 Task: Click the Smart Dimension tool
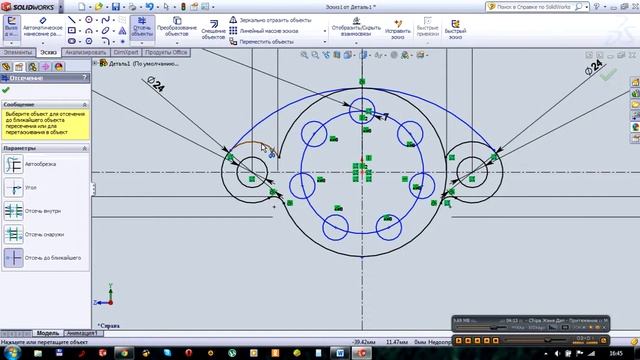coord(42,27)
